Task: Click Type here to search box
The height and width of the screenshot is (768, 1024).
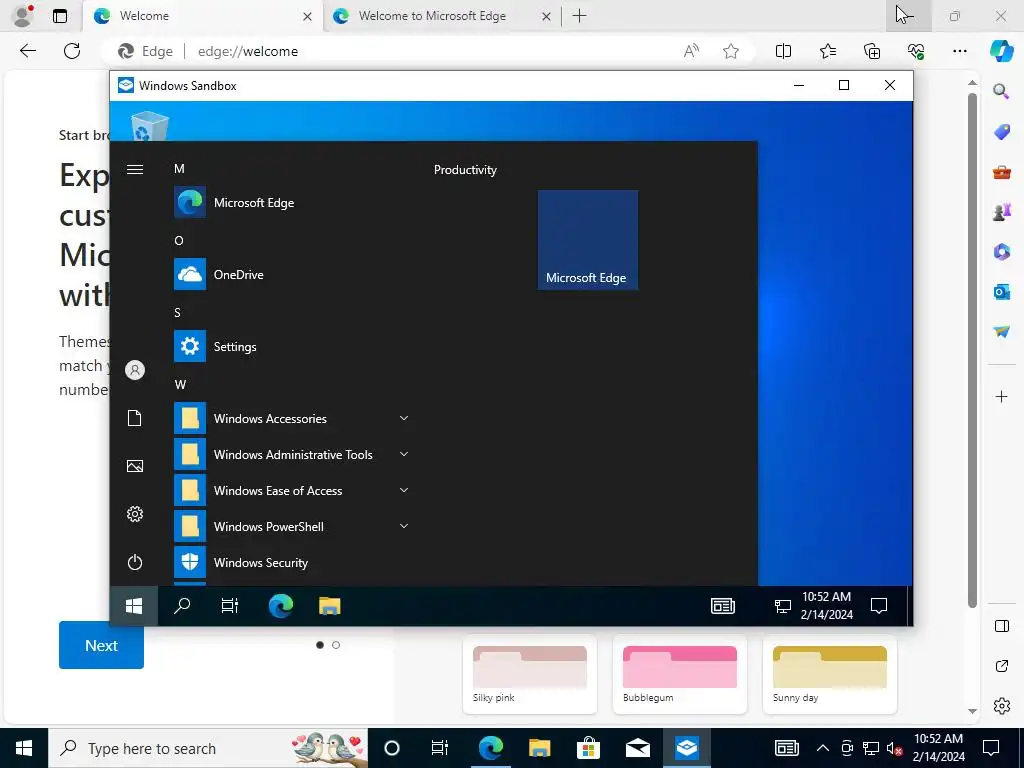Action: 208,748
